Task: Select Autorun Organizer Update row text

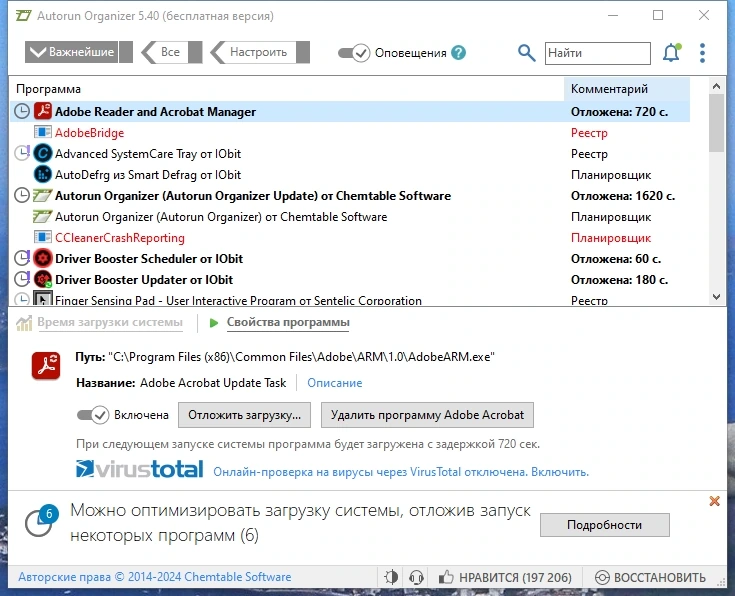Action: [253, 196]
